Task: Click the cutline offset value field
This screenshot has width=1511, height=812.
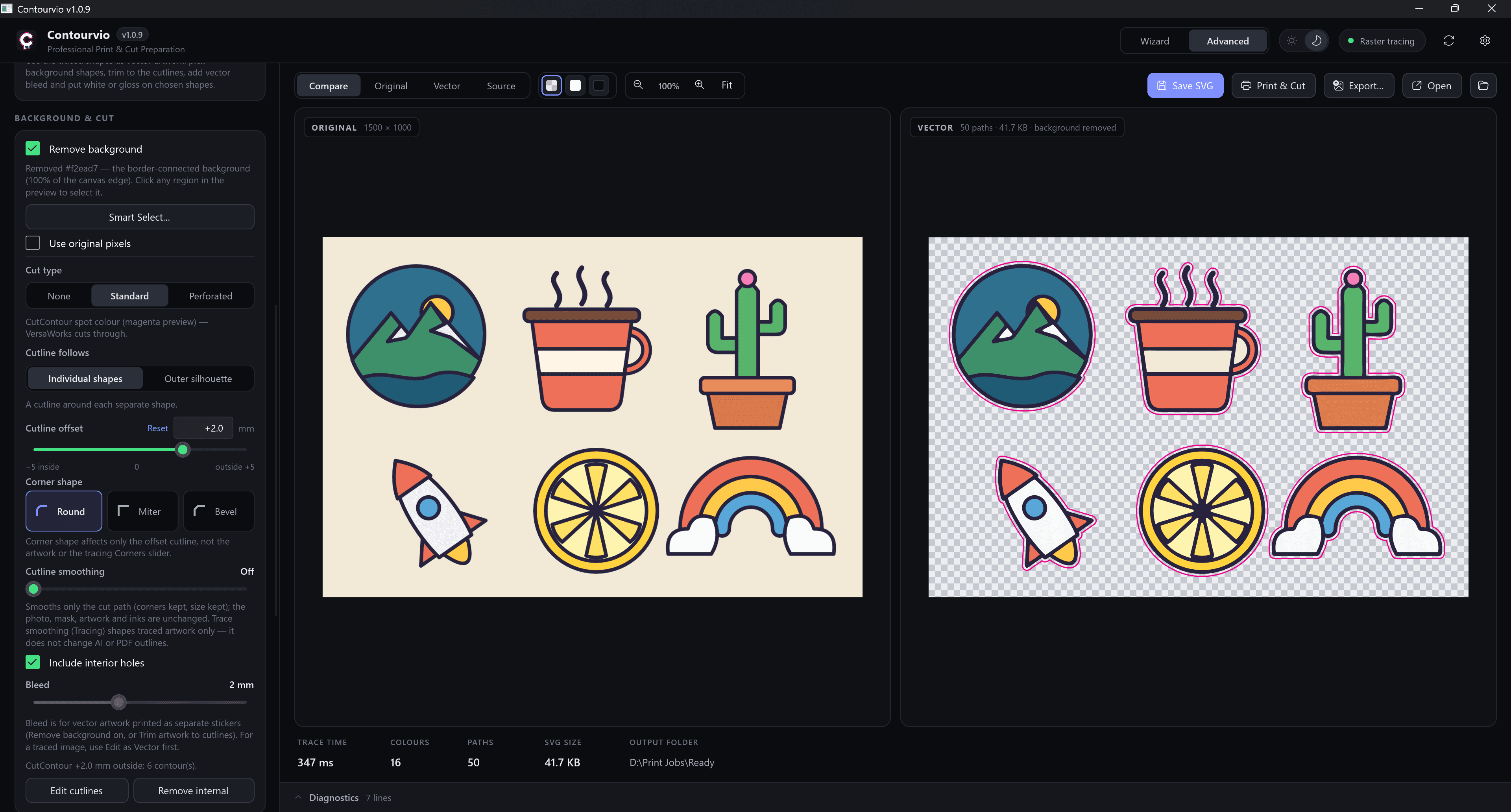Action: coord(203,428)
